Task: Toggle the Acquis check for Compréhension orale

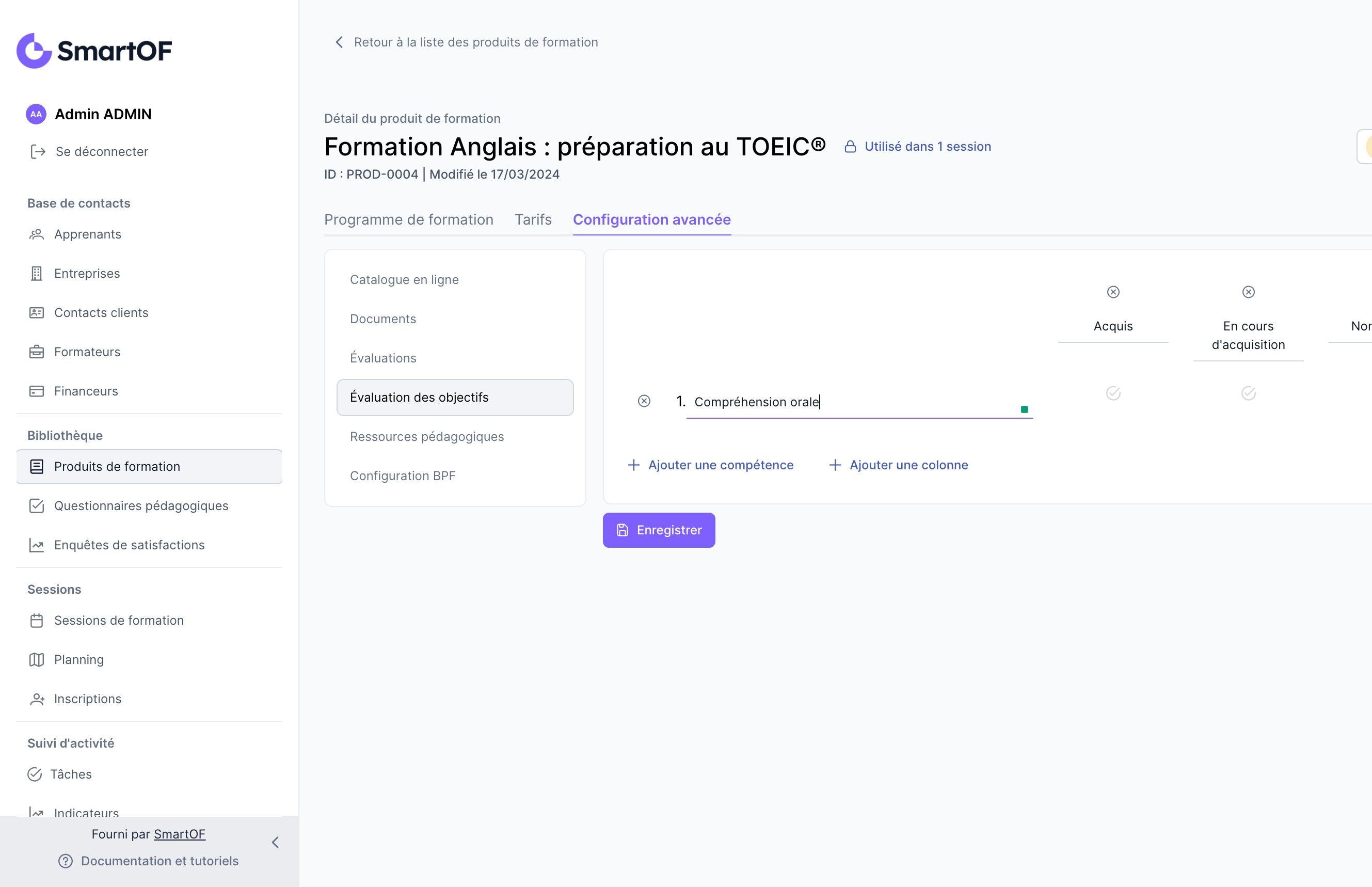Action: pos(1113,393)
